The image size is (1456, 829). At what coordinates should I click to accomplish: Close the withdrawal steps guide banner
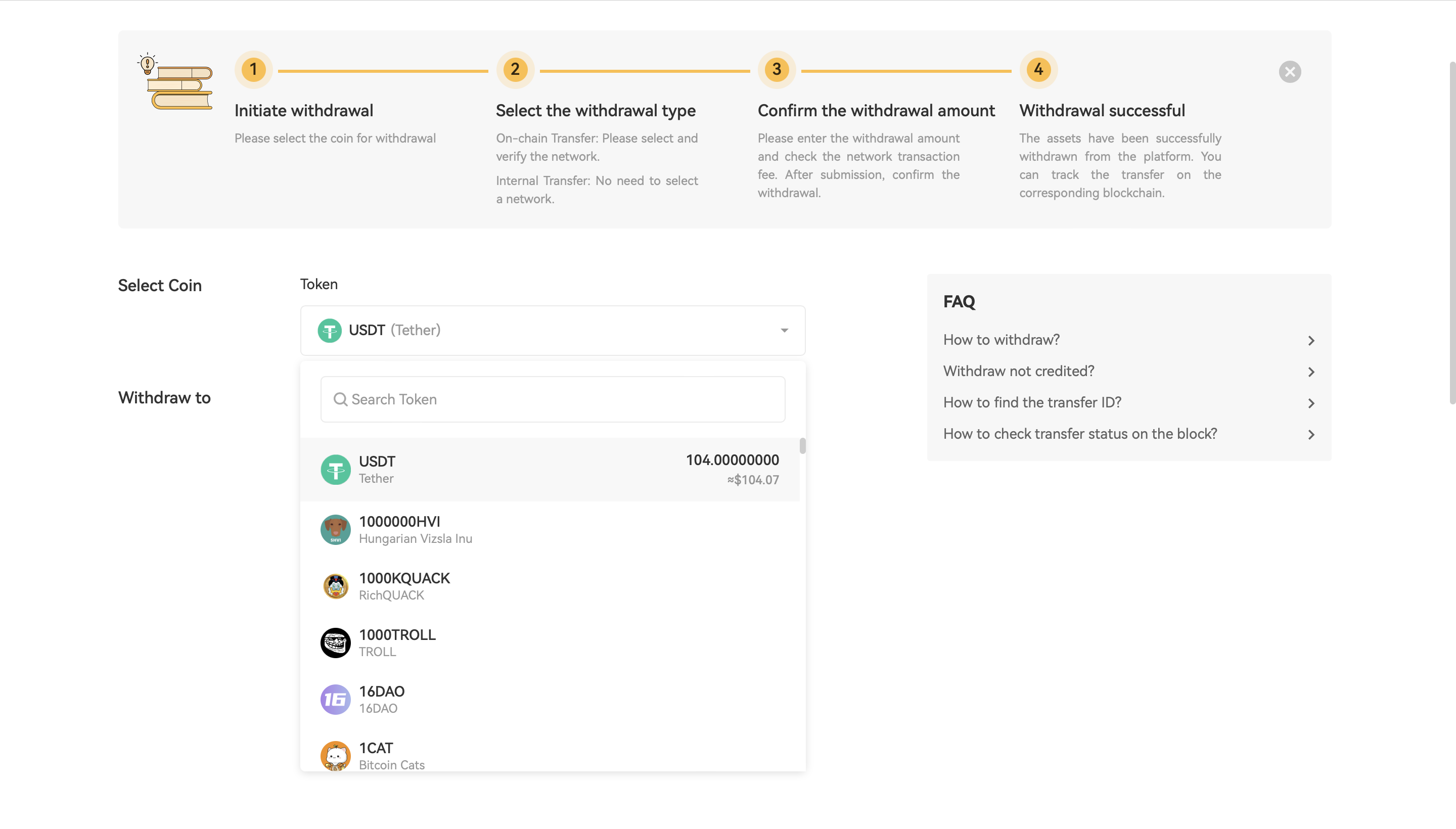[x=1290, y=72]
